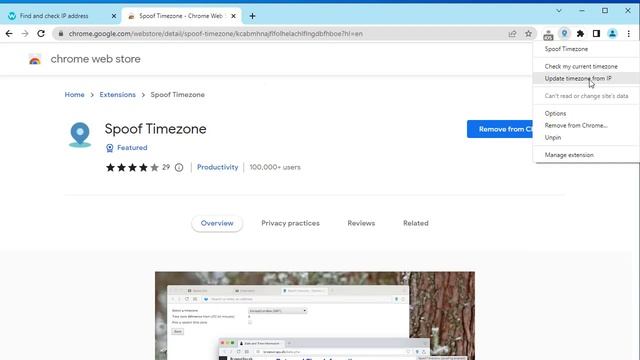
Task: Reload the current page
Action: click(x=41, y=34)
